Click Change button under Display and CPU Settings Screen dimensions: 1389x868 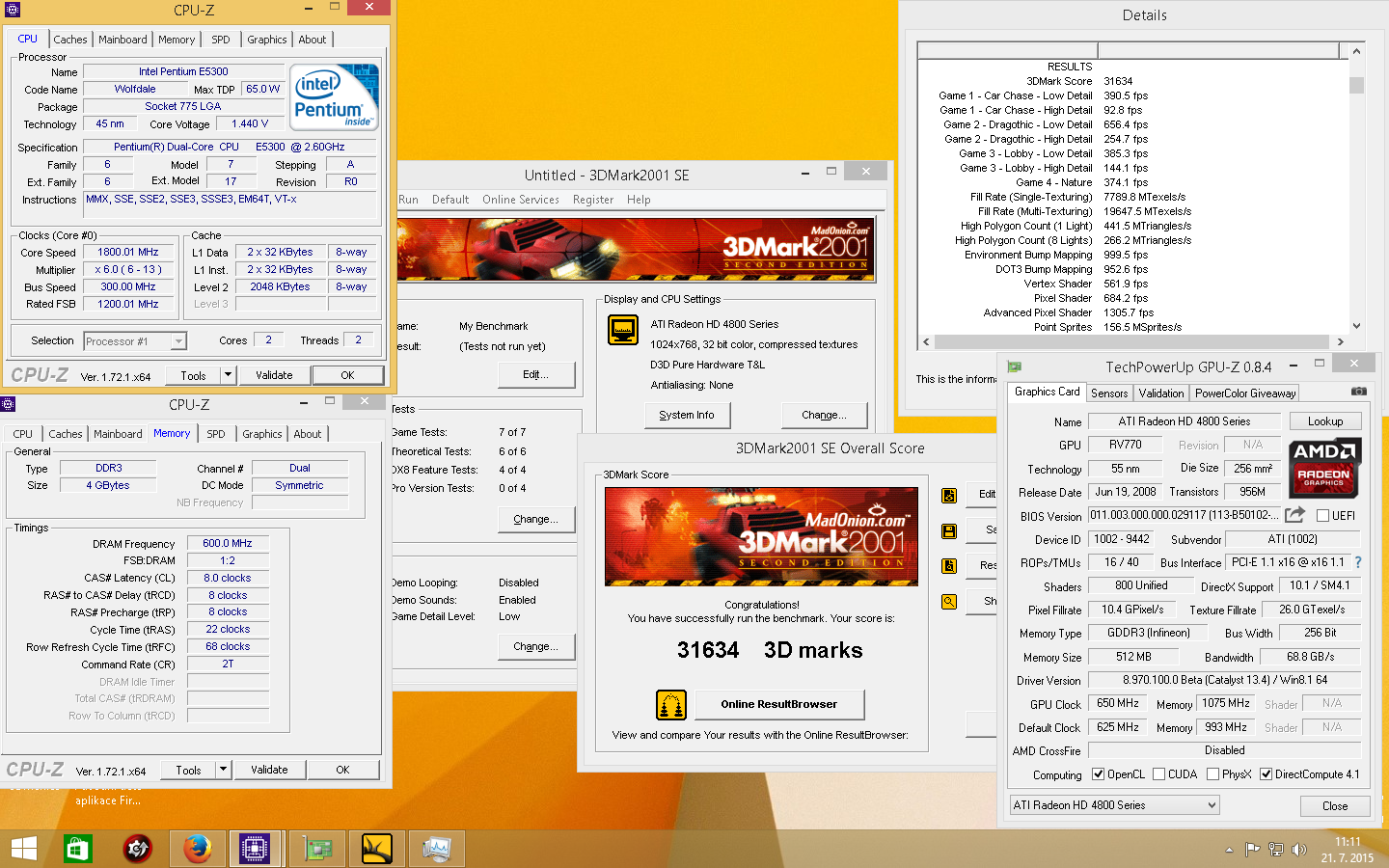[x=825, y=415]
